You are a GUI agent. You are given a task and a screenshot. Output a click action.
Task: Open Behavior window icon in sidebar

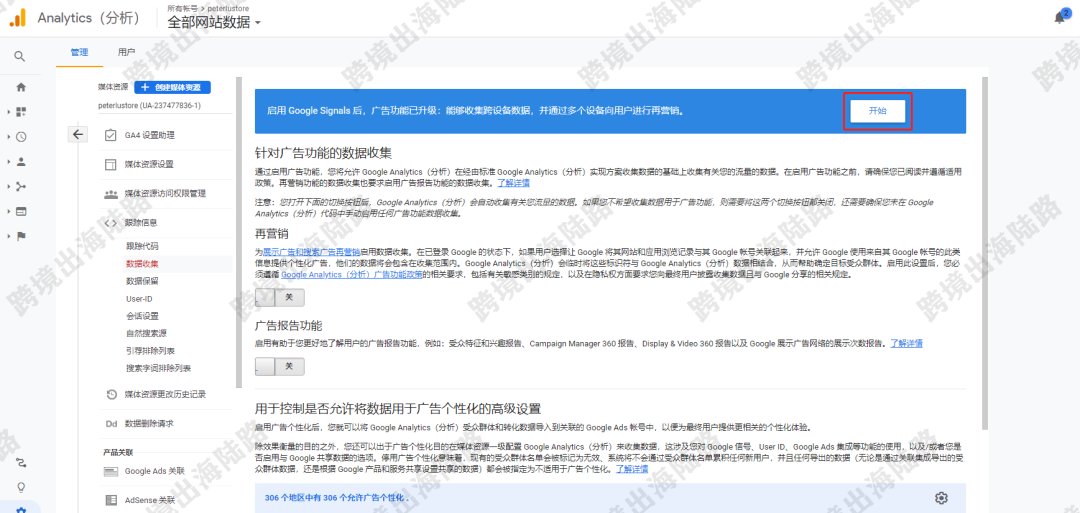21,211
